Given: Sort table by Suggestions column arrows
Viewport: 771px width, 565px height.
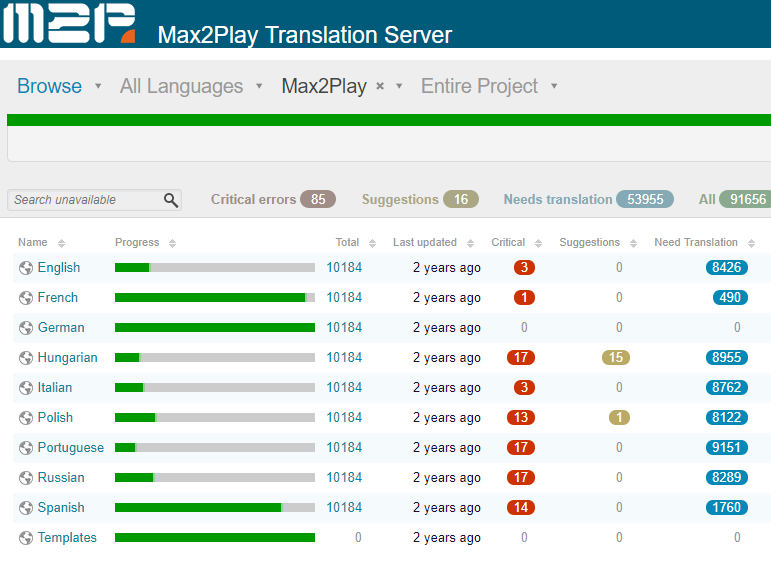Looking at the screenshot, I should (633, 243).
